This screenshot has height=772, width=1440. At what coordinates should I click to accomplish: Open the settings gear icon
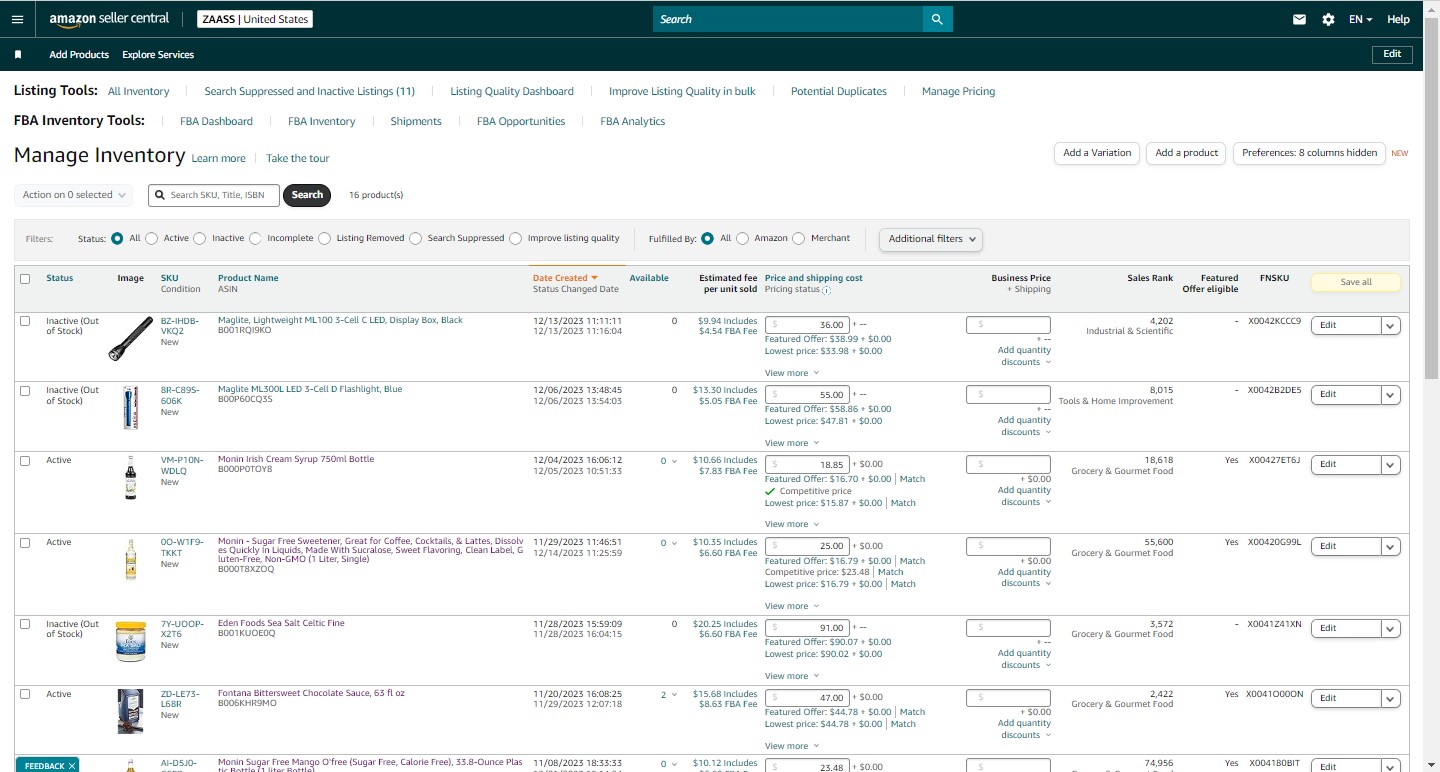1328,19
